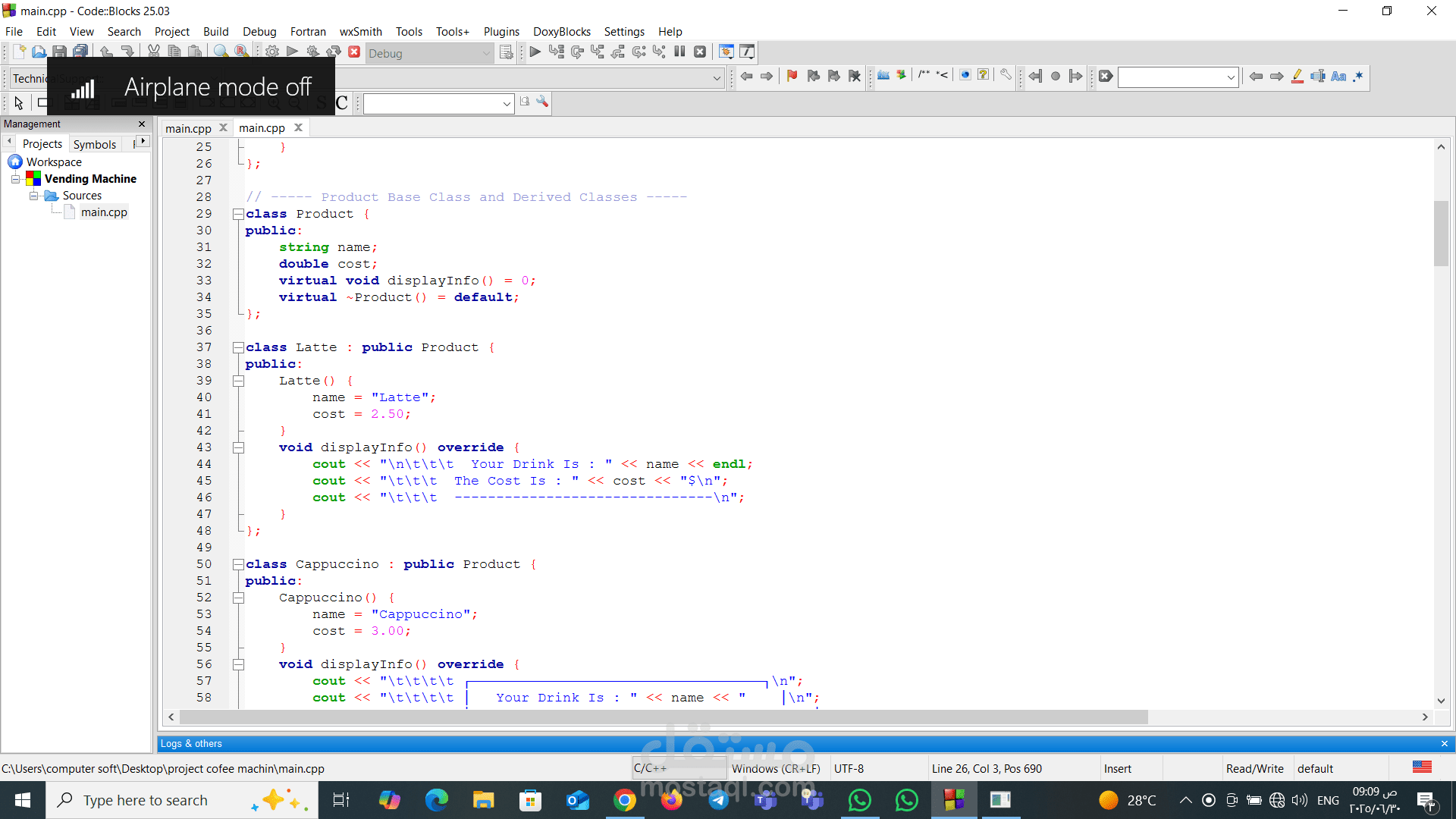Select the Workspace tree item
The width and height of the screenshot is (1456, 819).
54,162
